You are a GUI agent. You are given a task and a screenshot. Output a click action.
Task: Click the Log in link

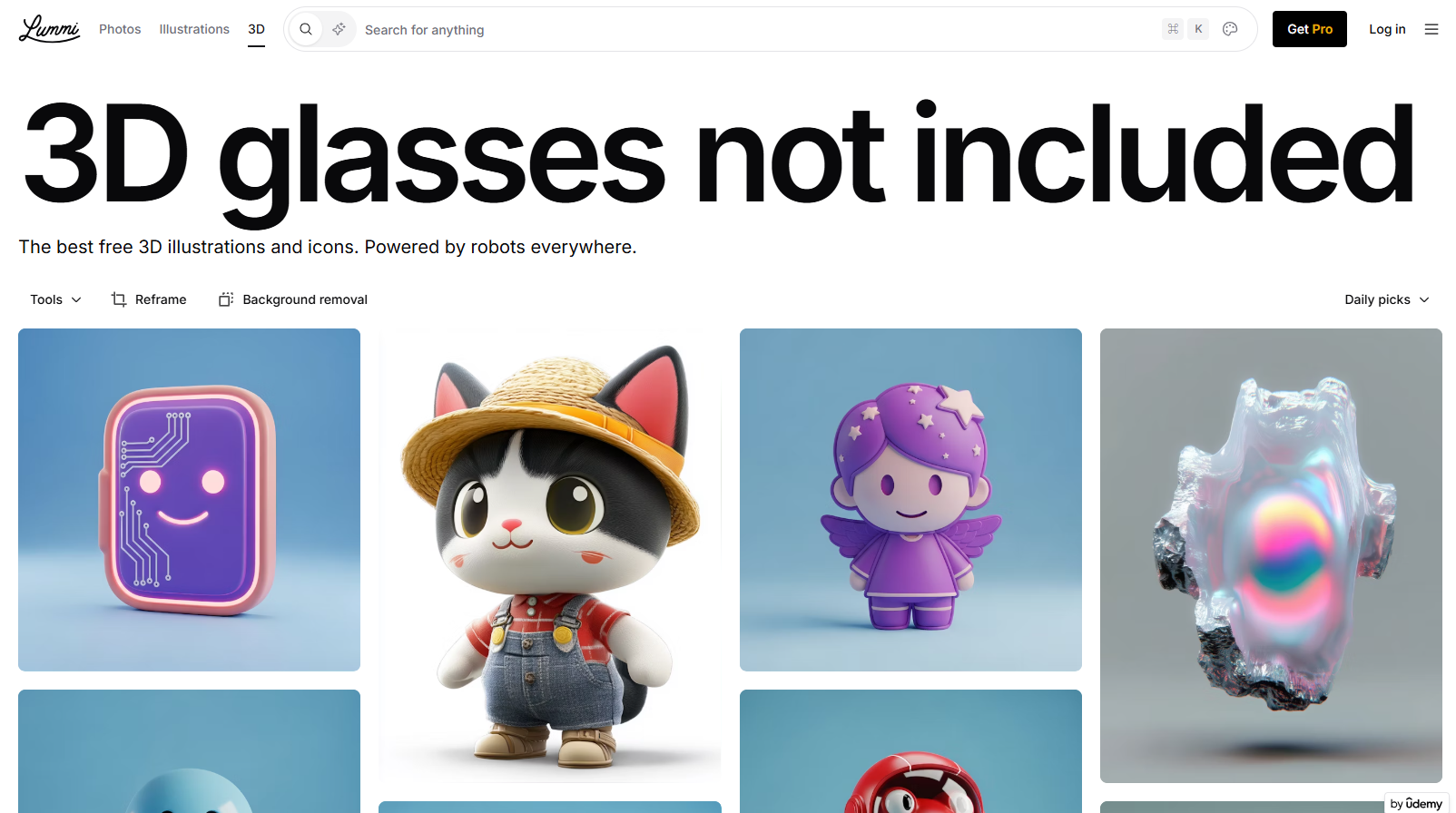[1387, 29]
